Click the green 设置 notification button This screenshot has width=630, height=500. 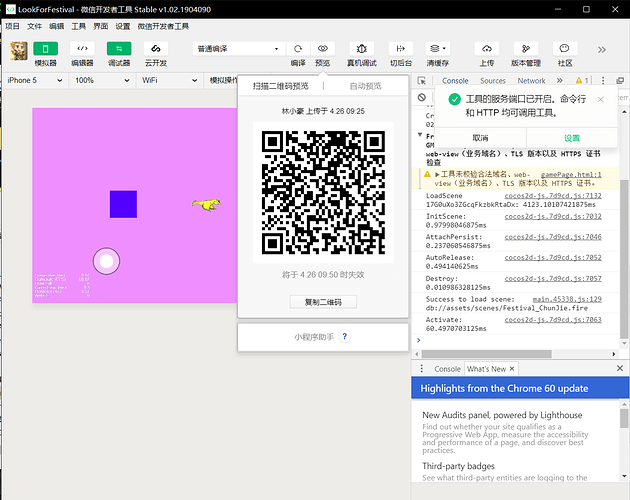pos(572,138)
